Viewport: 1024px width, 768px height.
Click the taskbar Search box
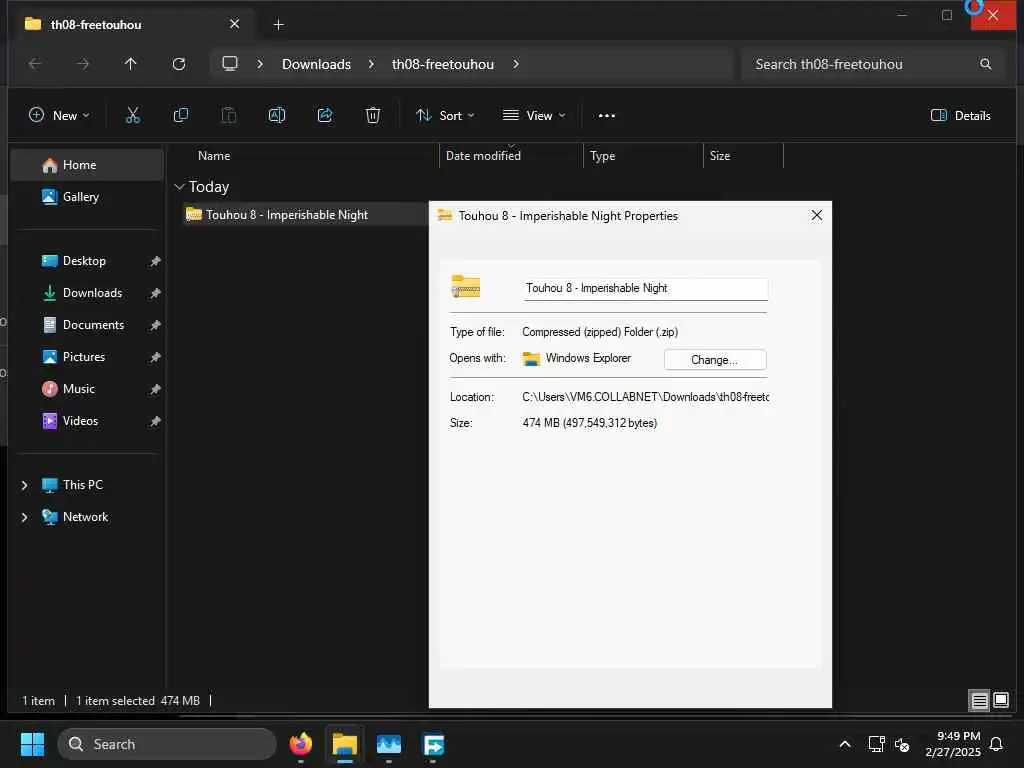167,744
